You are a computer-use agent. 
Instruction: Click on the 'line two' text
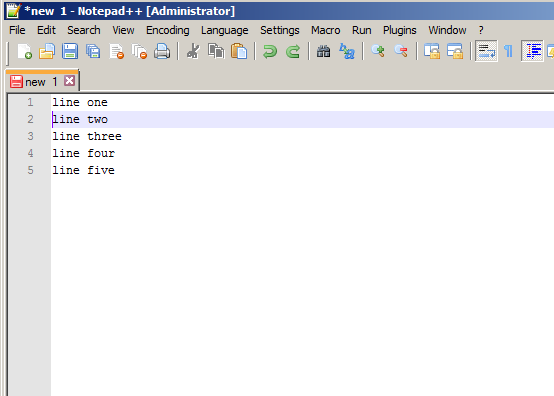click(80, 119)
